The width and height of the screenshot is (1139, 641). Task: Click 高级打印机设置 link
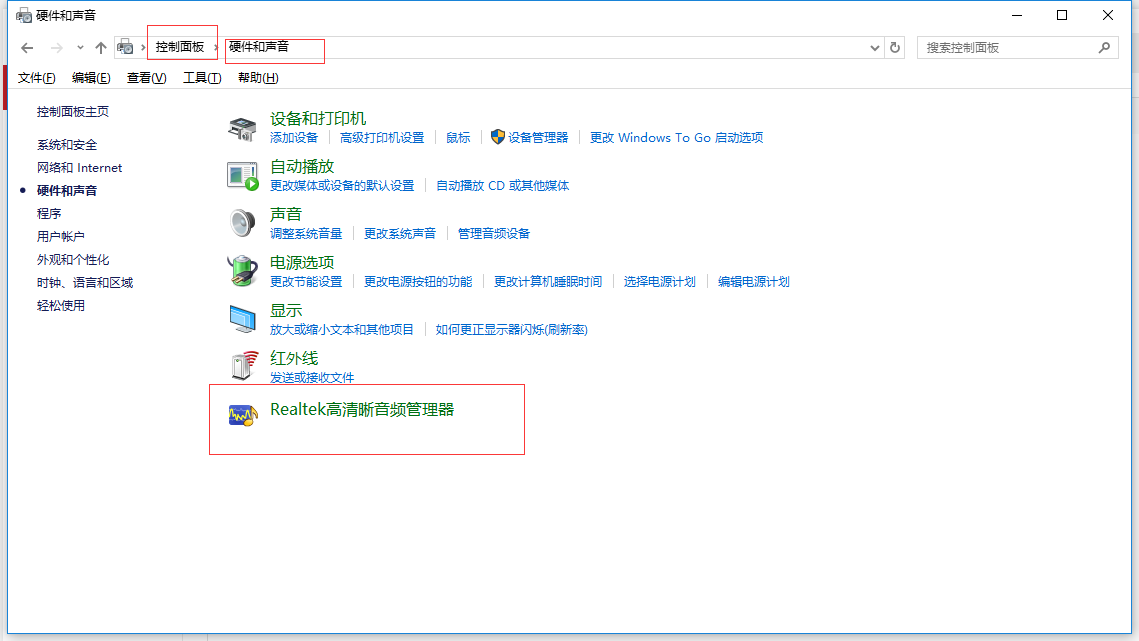tap(381, 137)
